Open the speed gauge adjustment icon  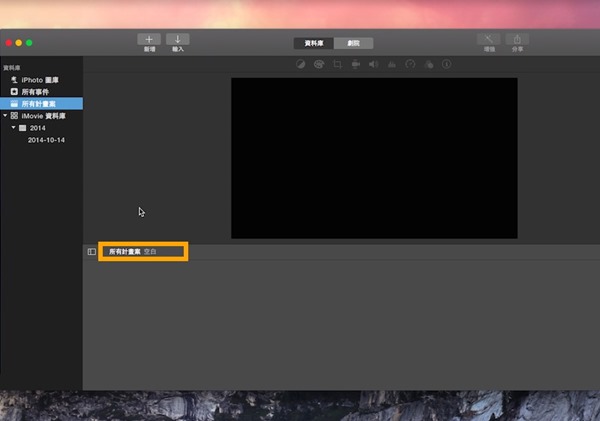(409, 64)
